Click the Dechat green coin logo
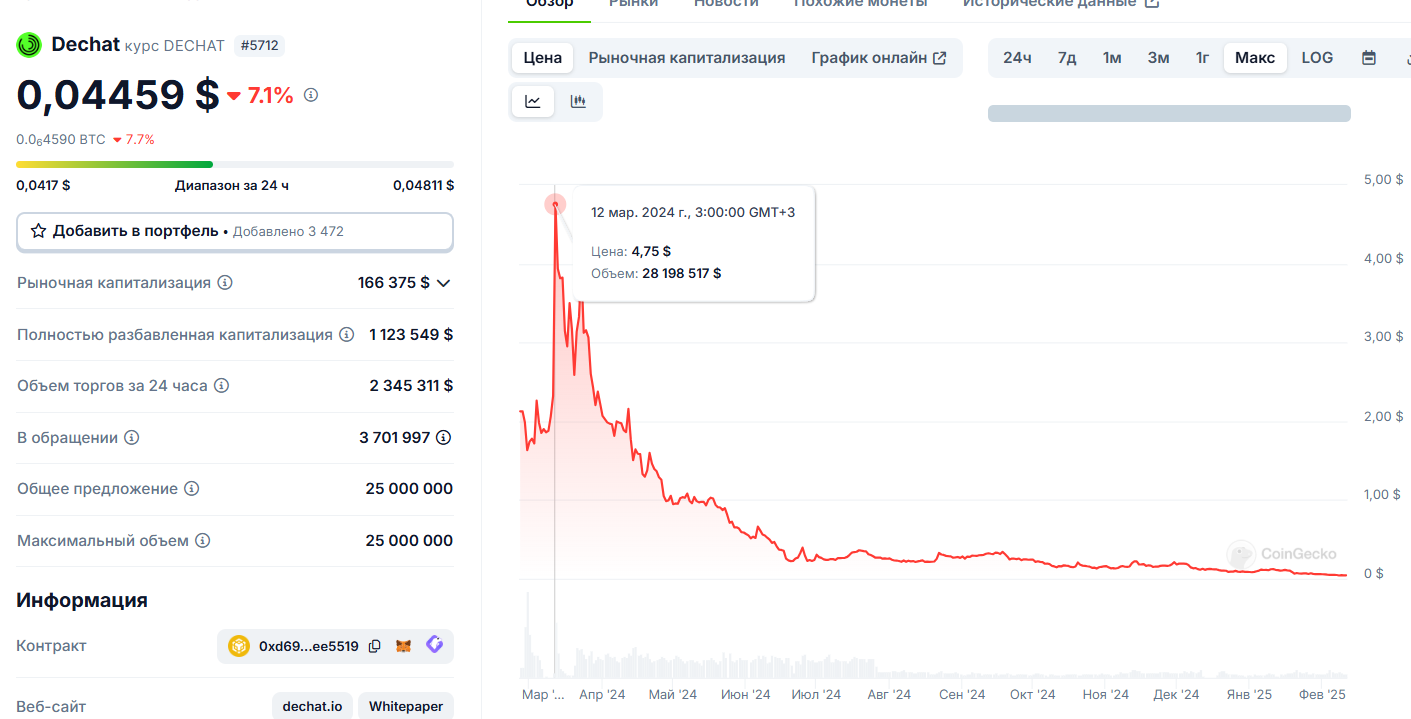 click(29, 44)
